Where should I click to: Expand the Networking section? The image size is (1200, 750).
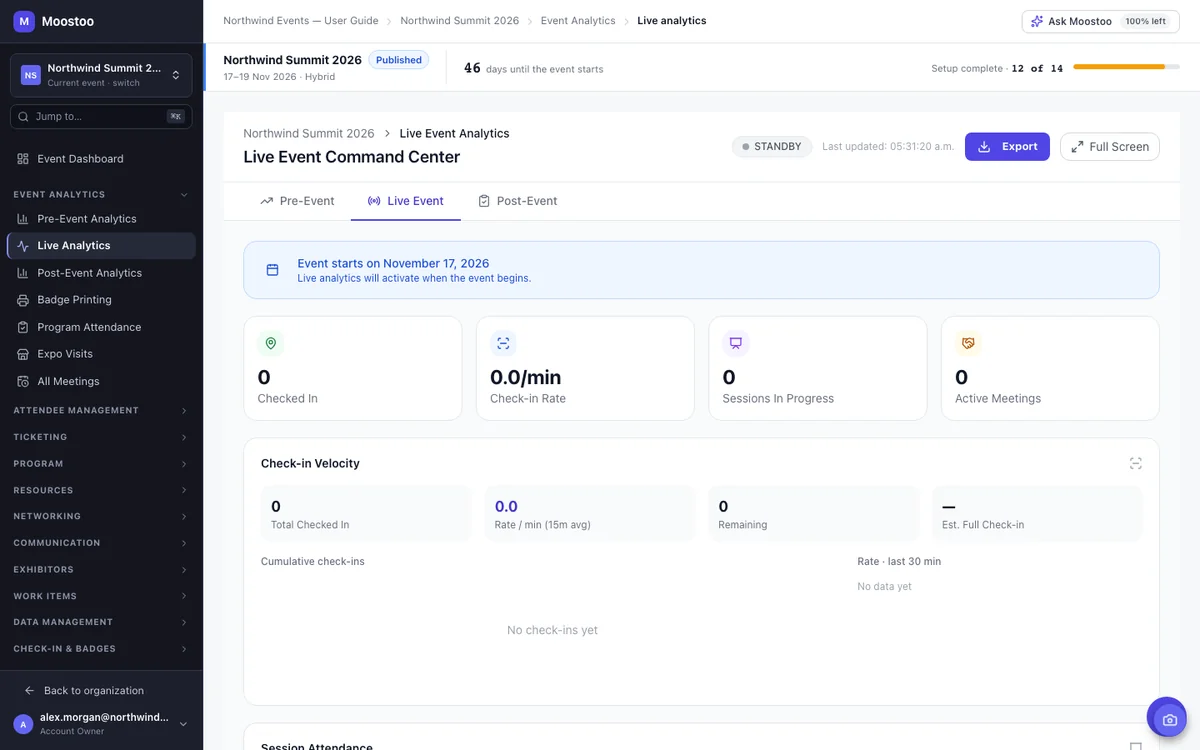(x=101, y=517)
